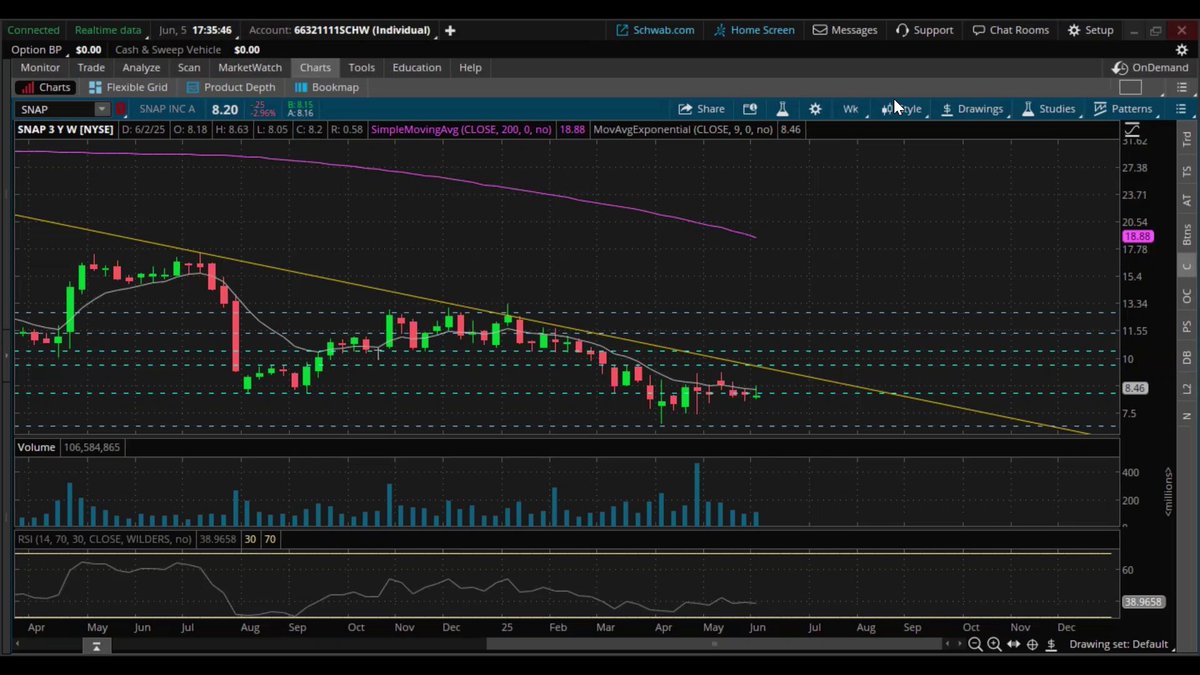Open the DB sidebar gadget tab
The height and width of the screenshot is (675, 1200).
coord(1187,357)
